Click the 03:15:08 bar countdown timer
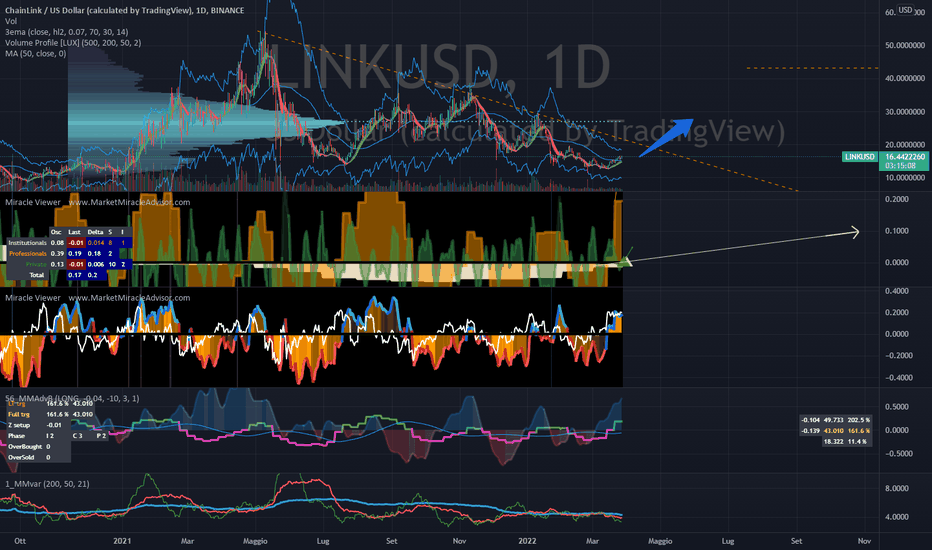 tap(900, 166)
